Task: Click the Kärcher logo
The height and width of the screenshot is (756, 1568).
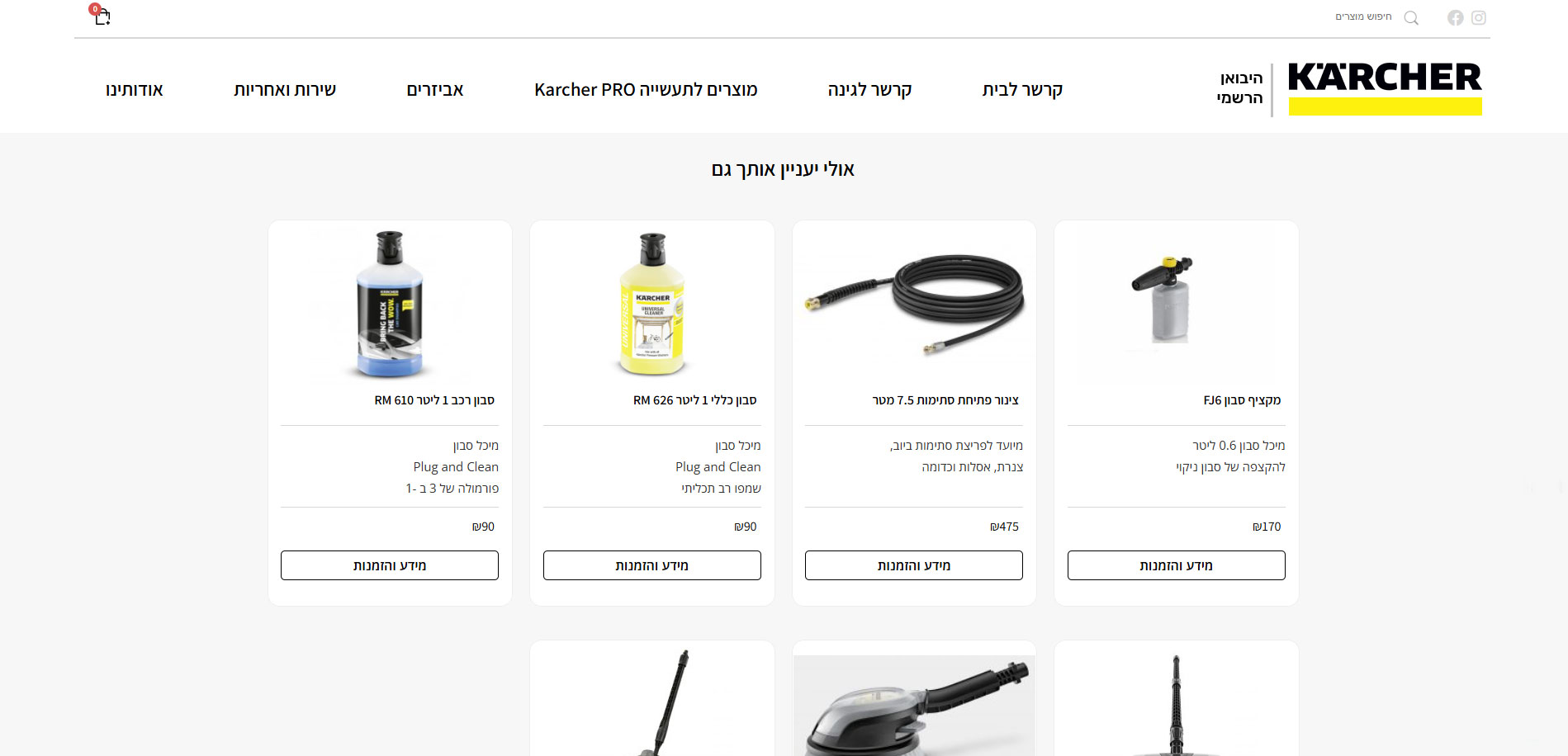Action: tap(1385, 88)
